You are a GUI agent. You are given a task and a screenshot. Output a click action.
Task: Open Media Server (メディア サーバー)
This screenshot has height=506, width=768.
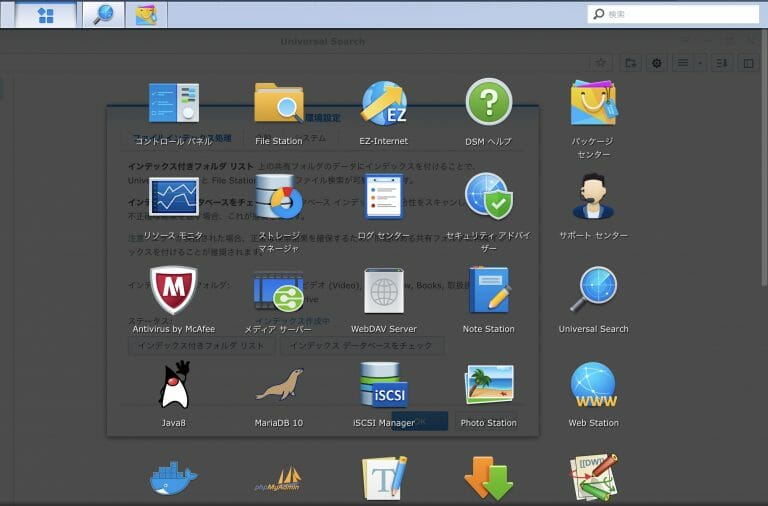(279, 291)
